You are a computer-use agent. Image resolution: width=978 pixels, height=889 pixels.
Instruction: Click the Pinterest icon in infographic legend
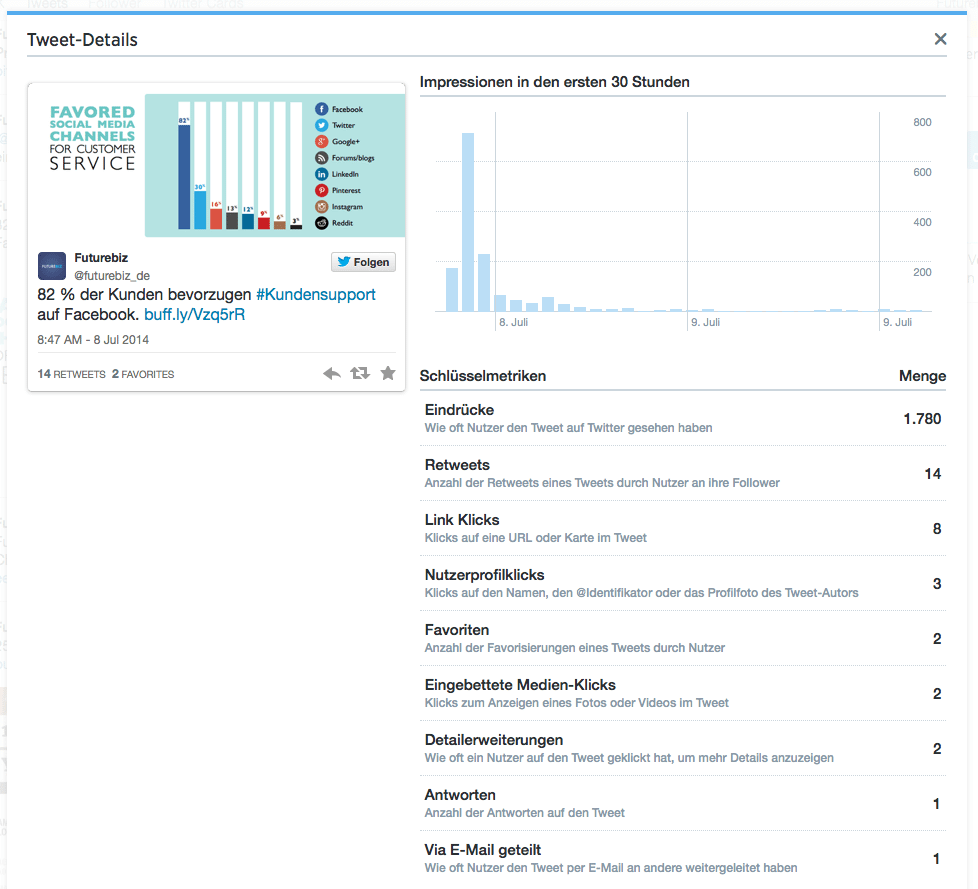tap(321, 190)
